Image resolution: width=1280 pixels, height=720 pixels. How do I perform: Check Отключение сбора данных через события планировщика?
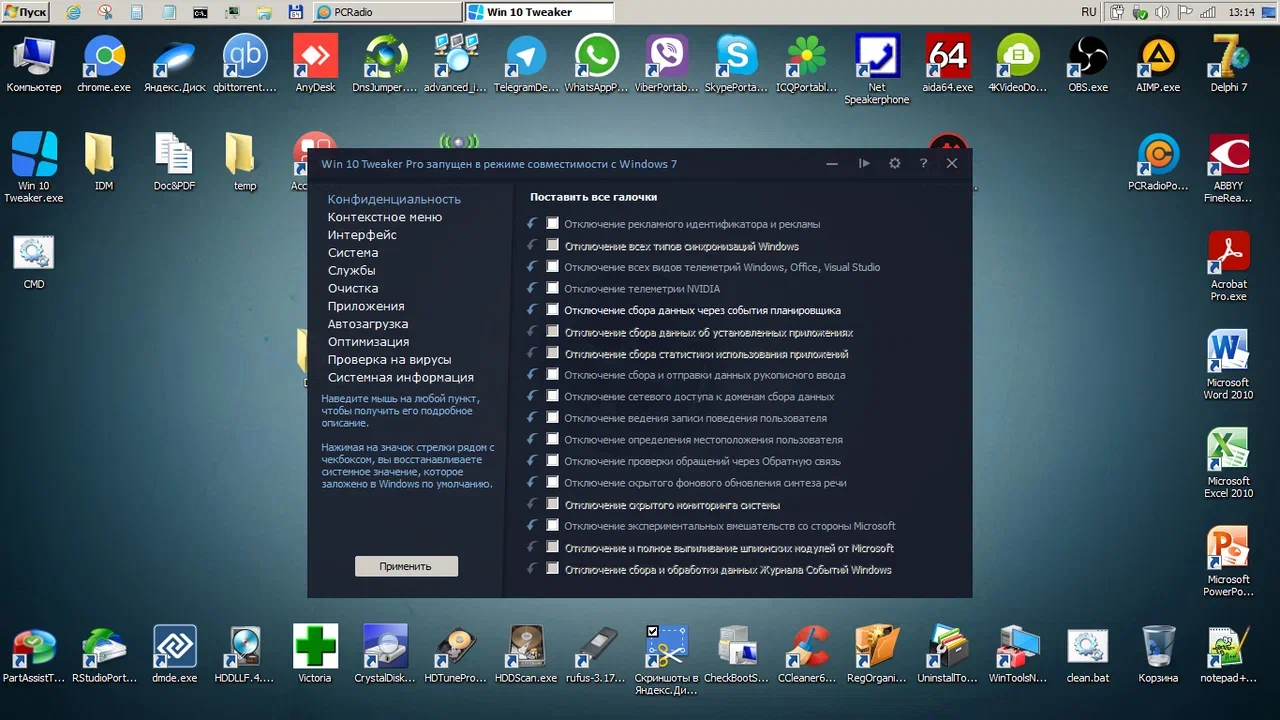552,310
